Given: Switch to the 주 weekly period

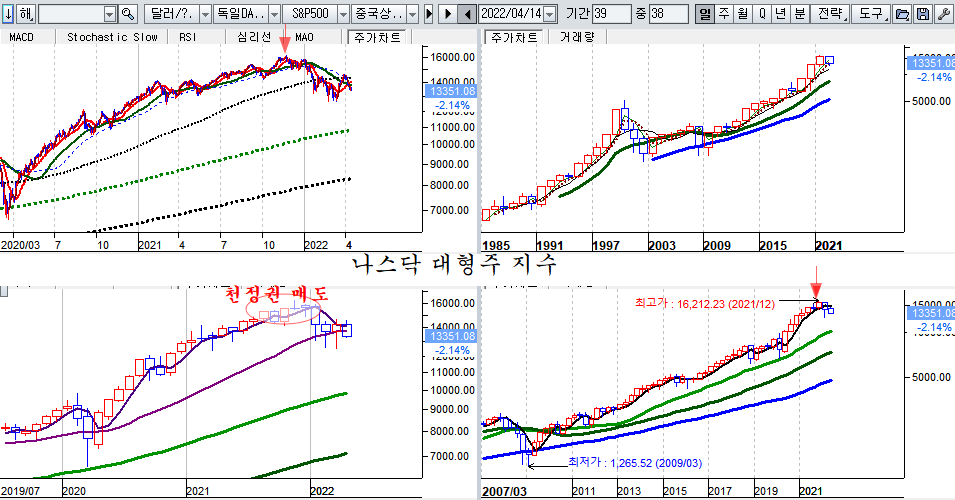Looking at the screenshot, I should pyautogui.click(x=723, y=15).
